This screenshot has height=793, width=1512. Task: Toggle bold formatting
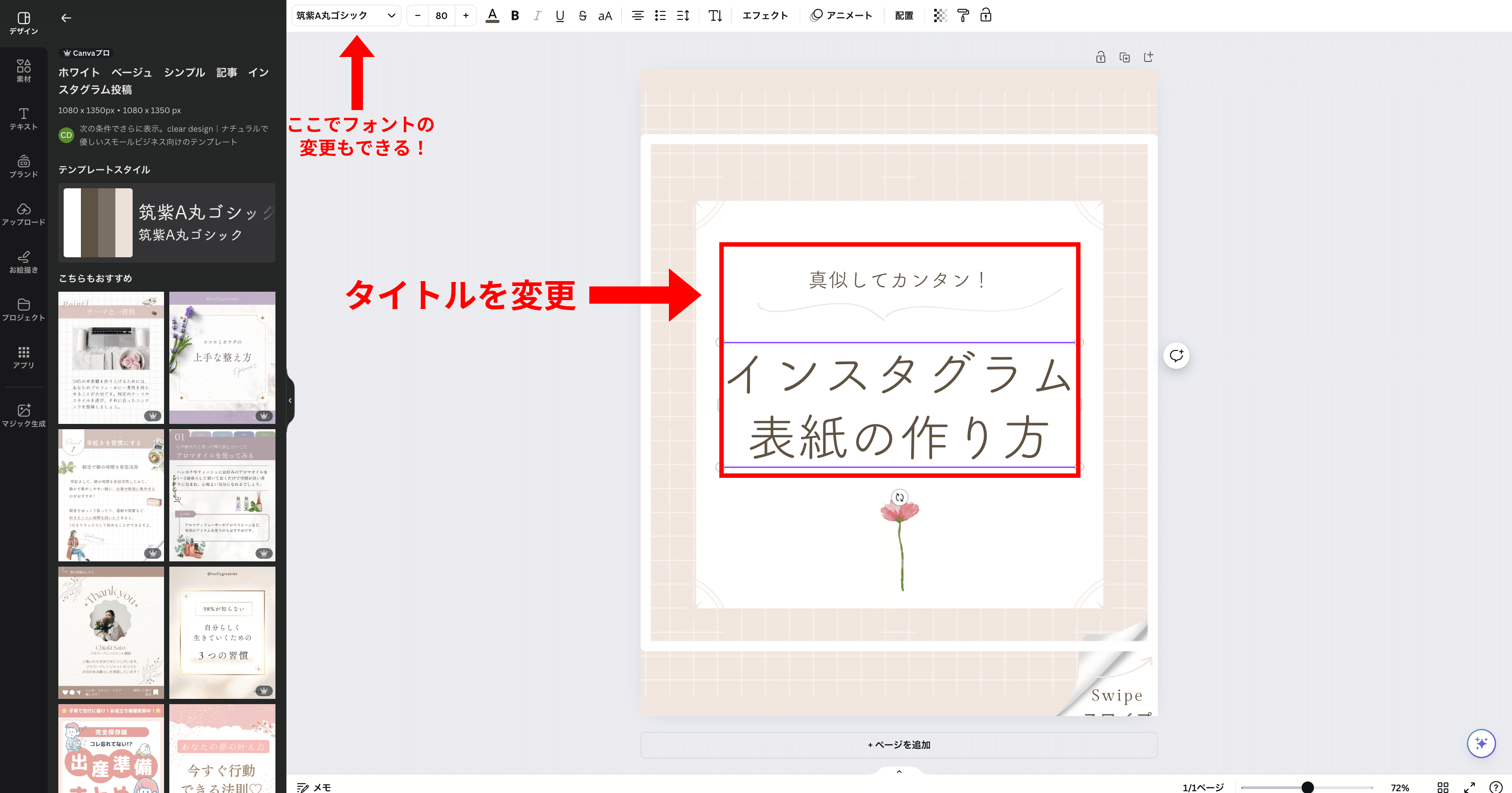click(515, 16)
